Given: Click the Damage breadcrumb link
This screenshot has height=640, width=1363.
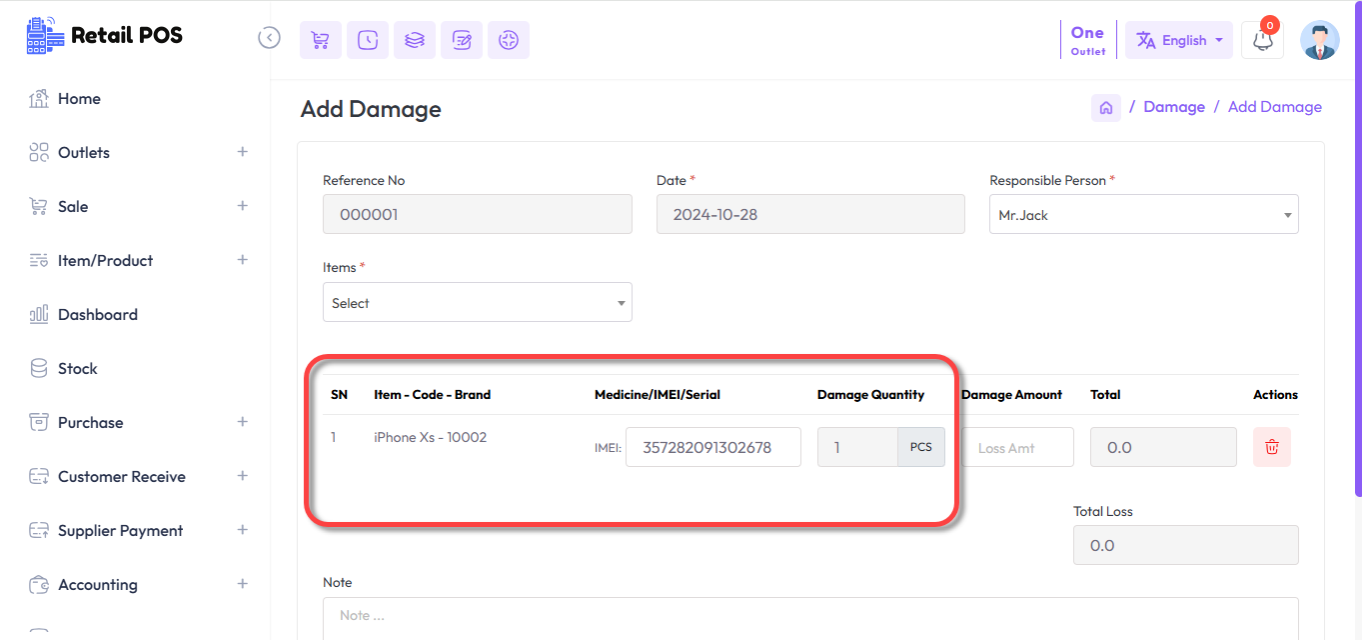Looking at the screenshot, I should [x=1173, y=107].
